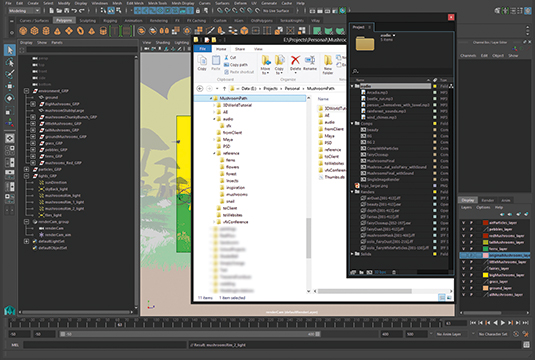Create a polygon cube from the shelf
This screenshot has width=535, height=360.
pyautogui.click(x=34, y=31)
